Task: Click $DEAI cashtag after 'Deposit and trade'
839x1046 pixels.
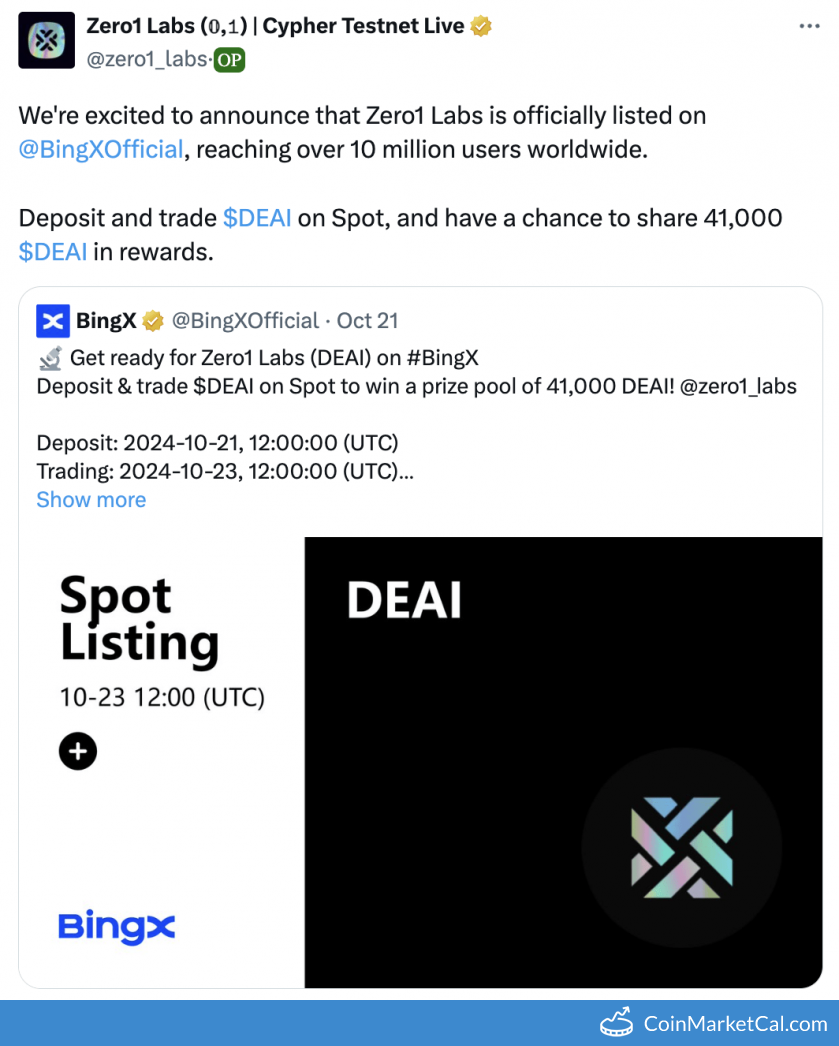Action: click(x=257, y=218)
